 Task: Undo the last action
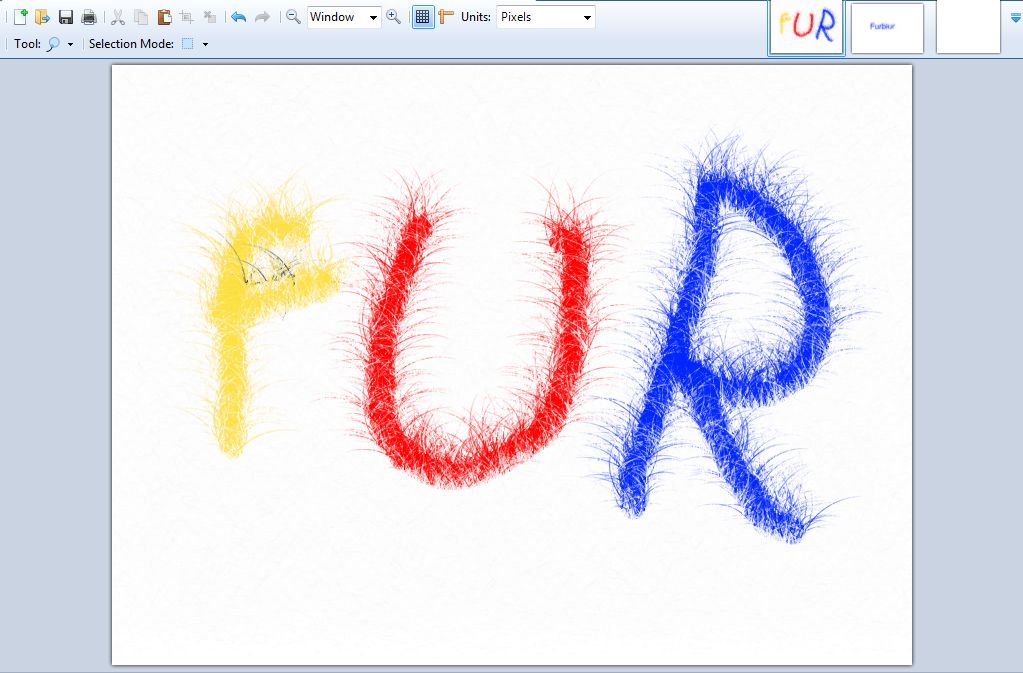click(238, 17)
